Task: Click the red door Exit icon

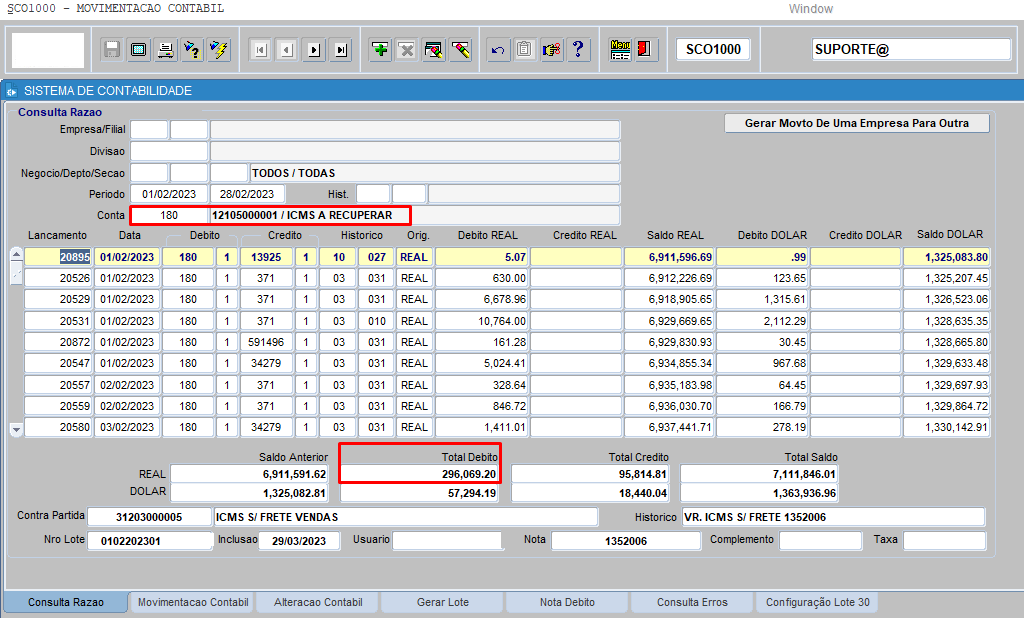Action: click(645, 50)
